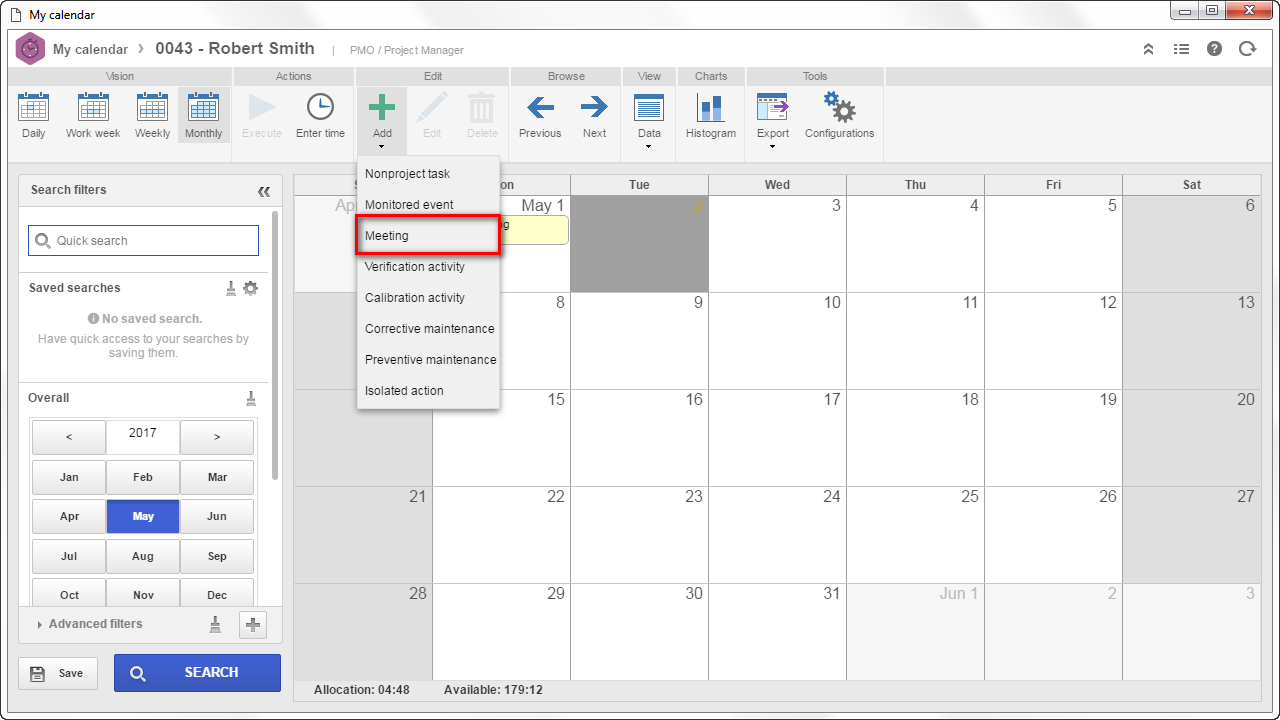The width and height of the screenshot is (1280, 720).
Task: Collapse the Search filters panel
Action: click(264, 191)
